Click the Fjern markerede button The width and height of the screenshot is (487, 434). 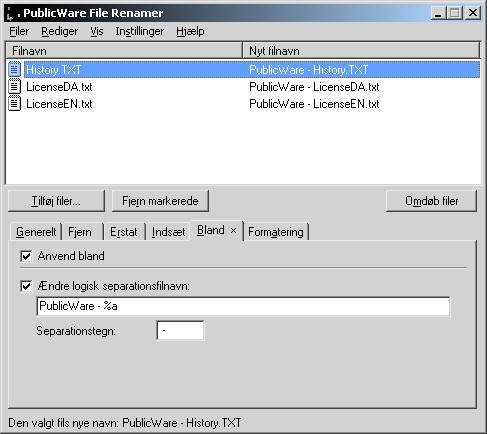pyautogui.click(x=160, y=201)
